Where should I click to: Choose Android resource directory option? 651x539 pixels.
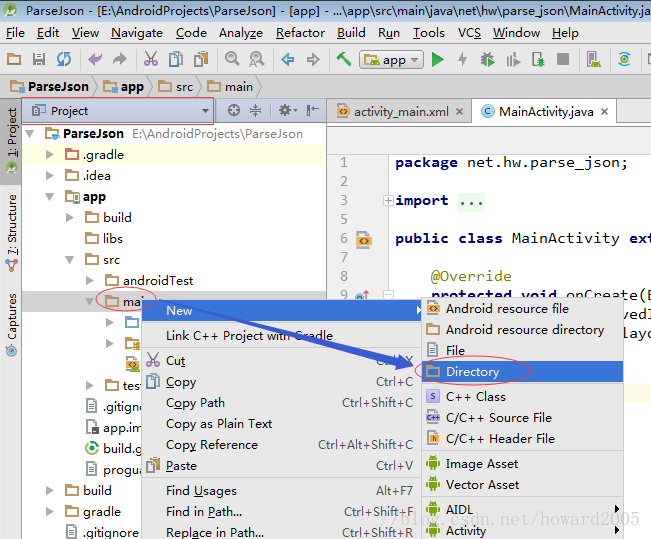522,330
